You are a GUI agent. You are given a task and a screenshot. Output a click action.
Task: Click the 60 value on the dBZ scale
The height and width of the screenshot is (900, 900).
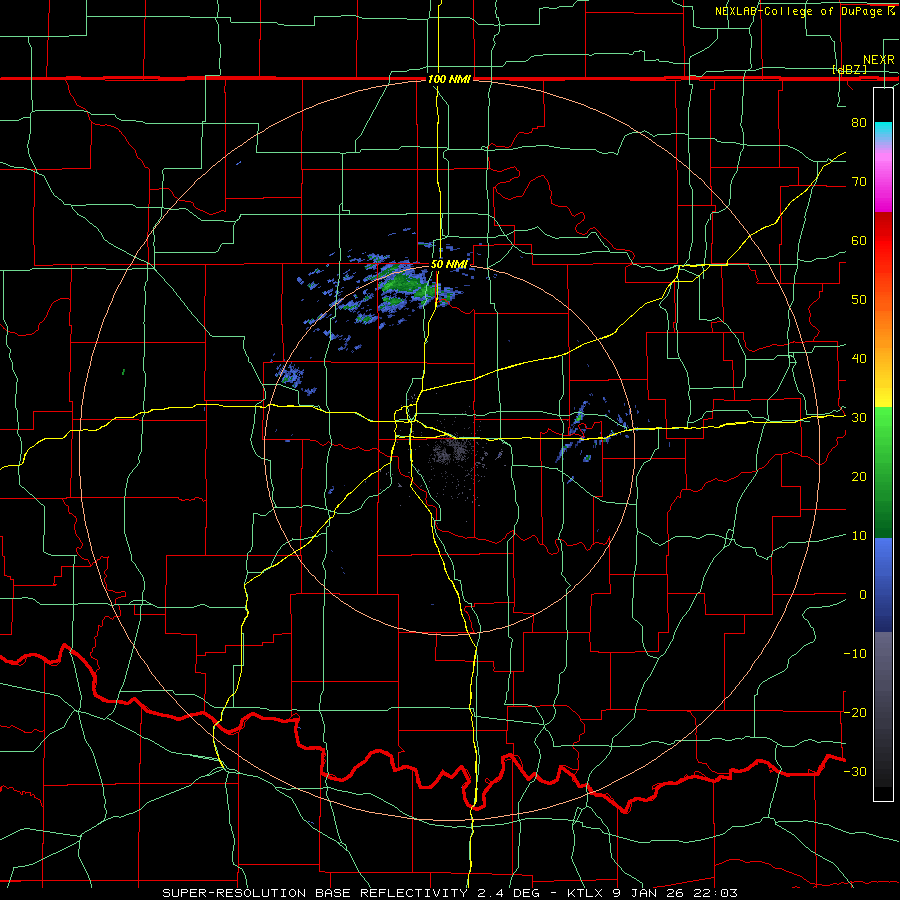[859, 240]
